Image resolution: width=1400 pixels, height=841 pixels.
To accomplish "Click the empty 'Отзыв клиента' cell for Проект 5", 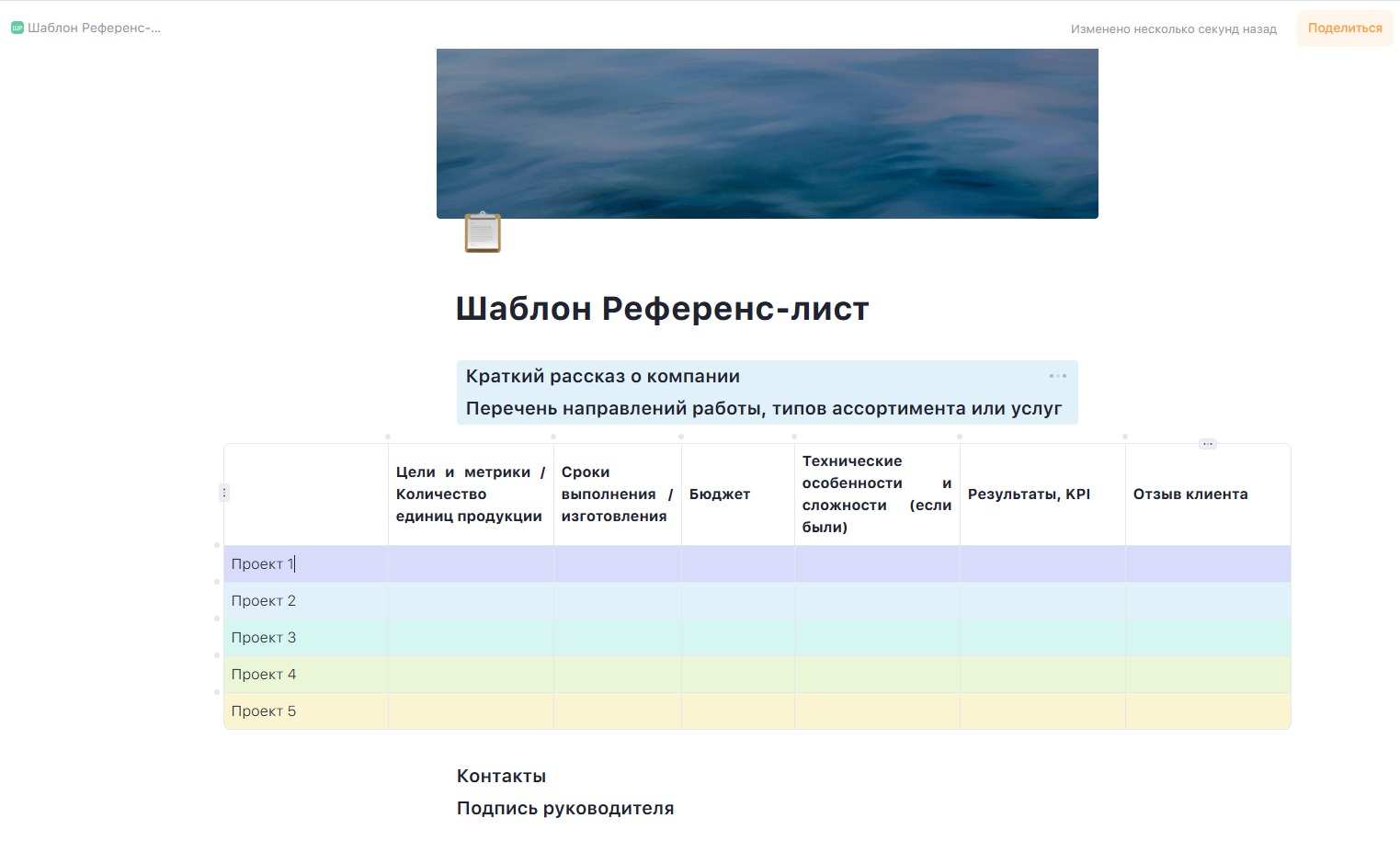I will (1208, 711).
